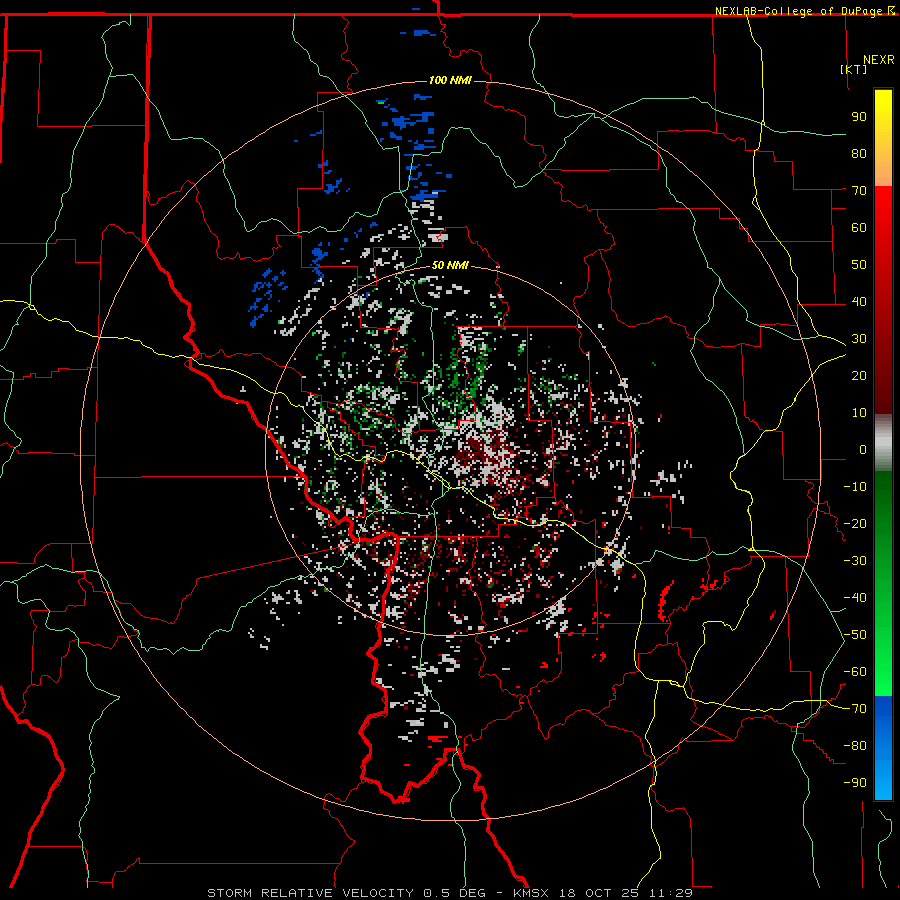The width and height of the screenshot is (900, 900).
Task: Click the -70 knot scale value
Action: [x=855, y=709]
